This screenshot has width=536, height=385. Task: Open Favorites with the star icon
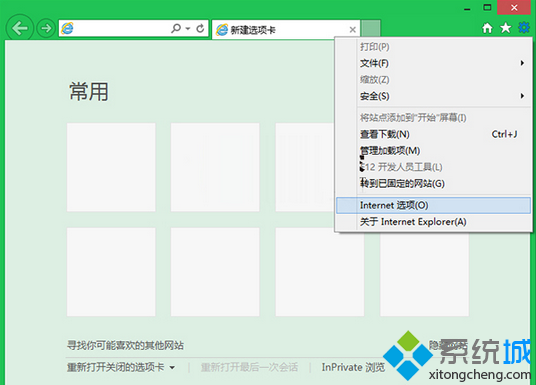point(506,28)
